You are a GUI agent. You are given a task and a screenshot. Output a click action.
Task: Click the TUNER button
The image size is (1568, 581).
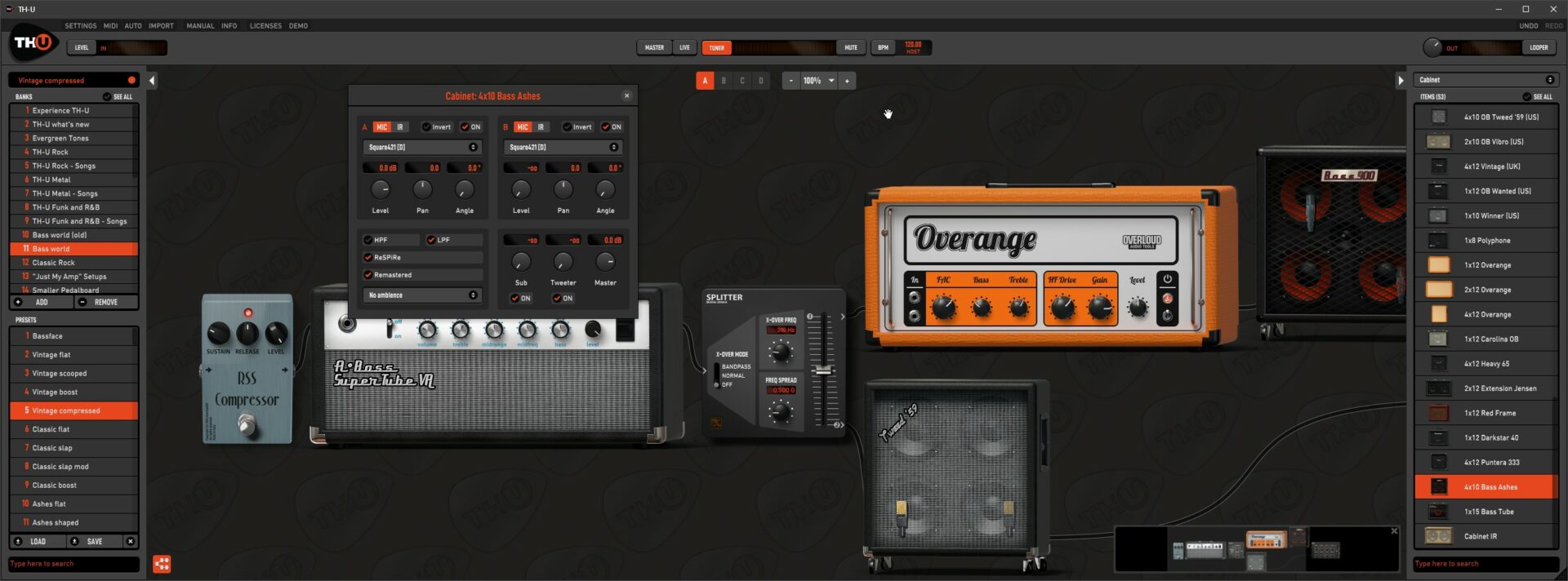716,47
